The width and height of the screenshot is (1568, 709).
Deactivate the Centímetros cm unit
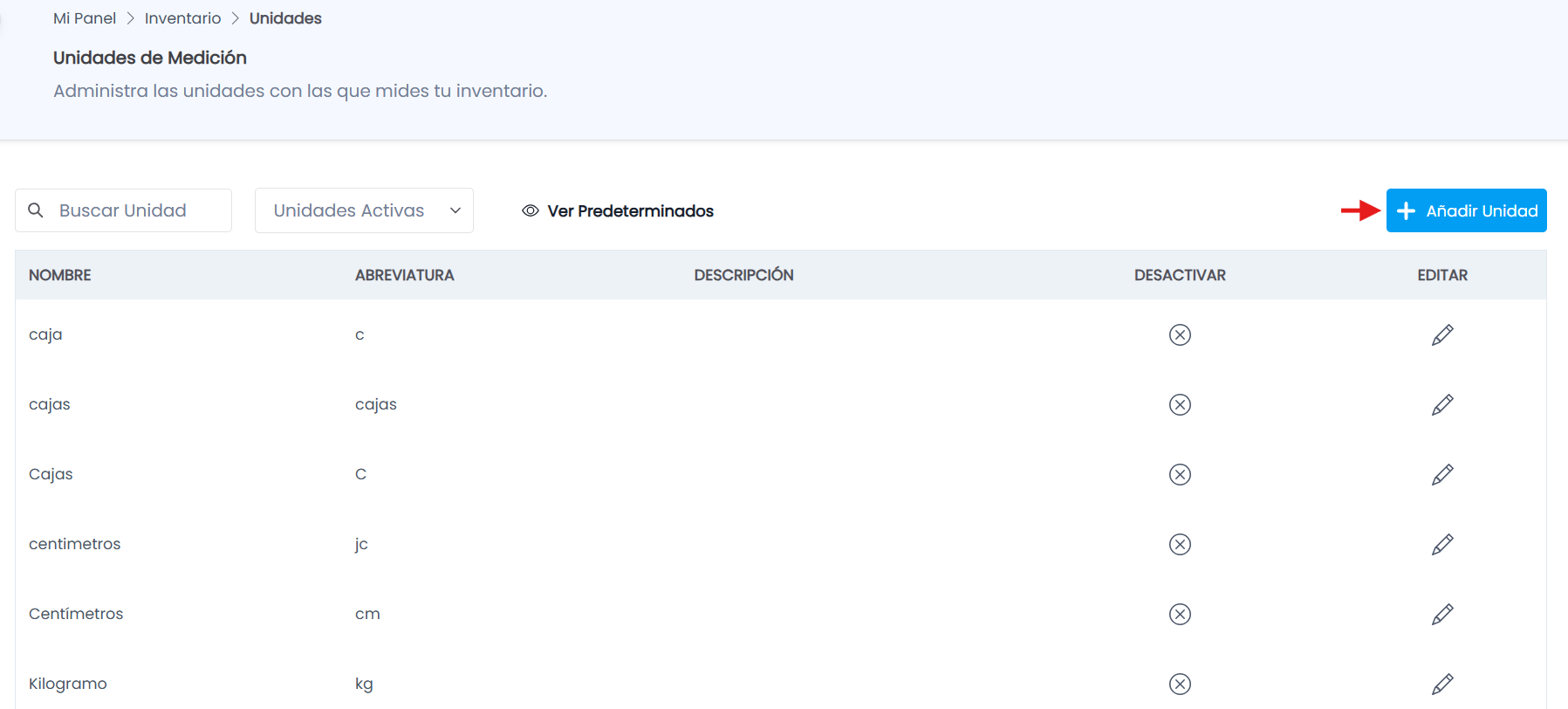tap(1180, 614)
